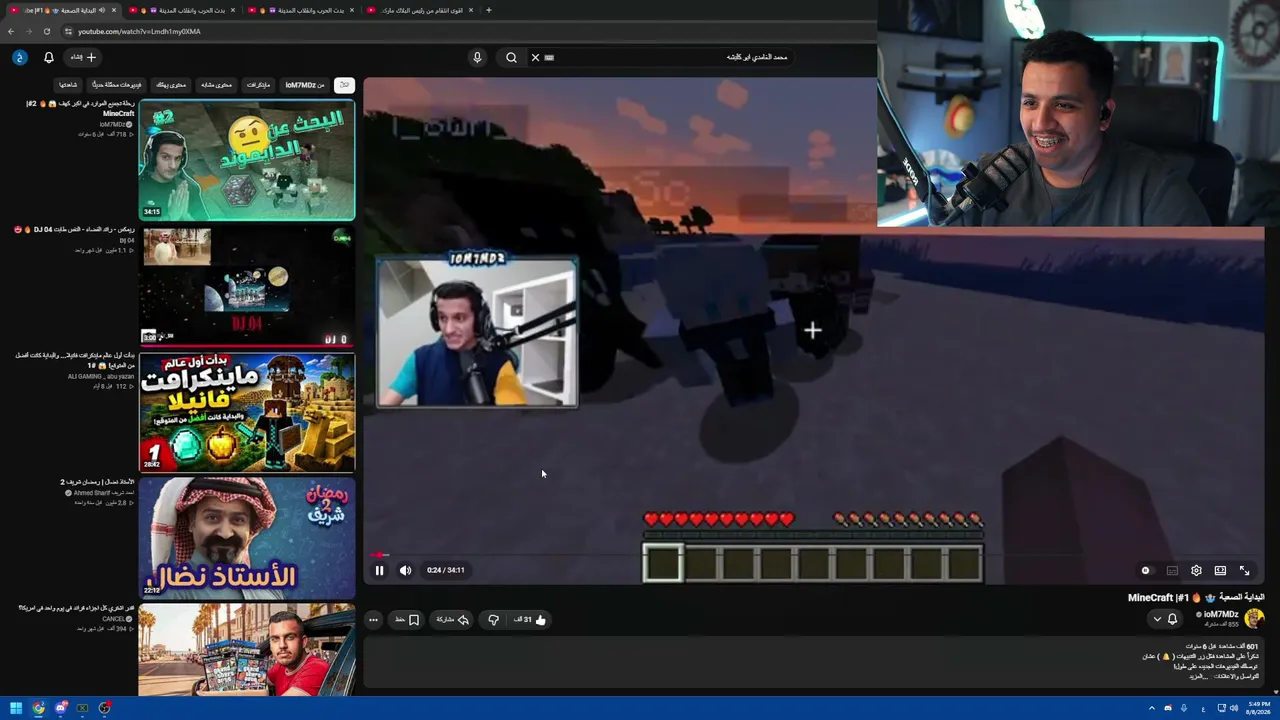The image size is (1280, 720).
Task: Select the 'شاهدتها' filter chip
Action: pyautogui.click(x=68, y=85)
